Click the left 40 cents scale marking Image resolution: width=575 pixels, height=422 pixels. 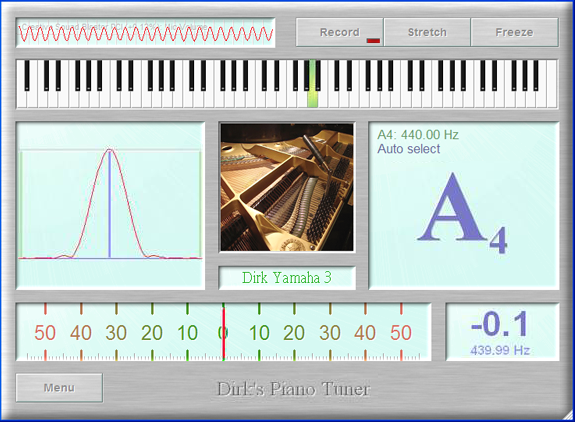coord(81,333)
